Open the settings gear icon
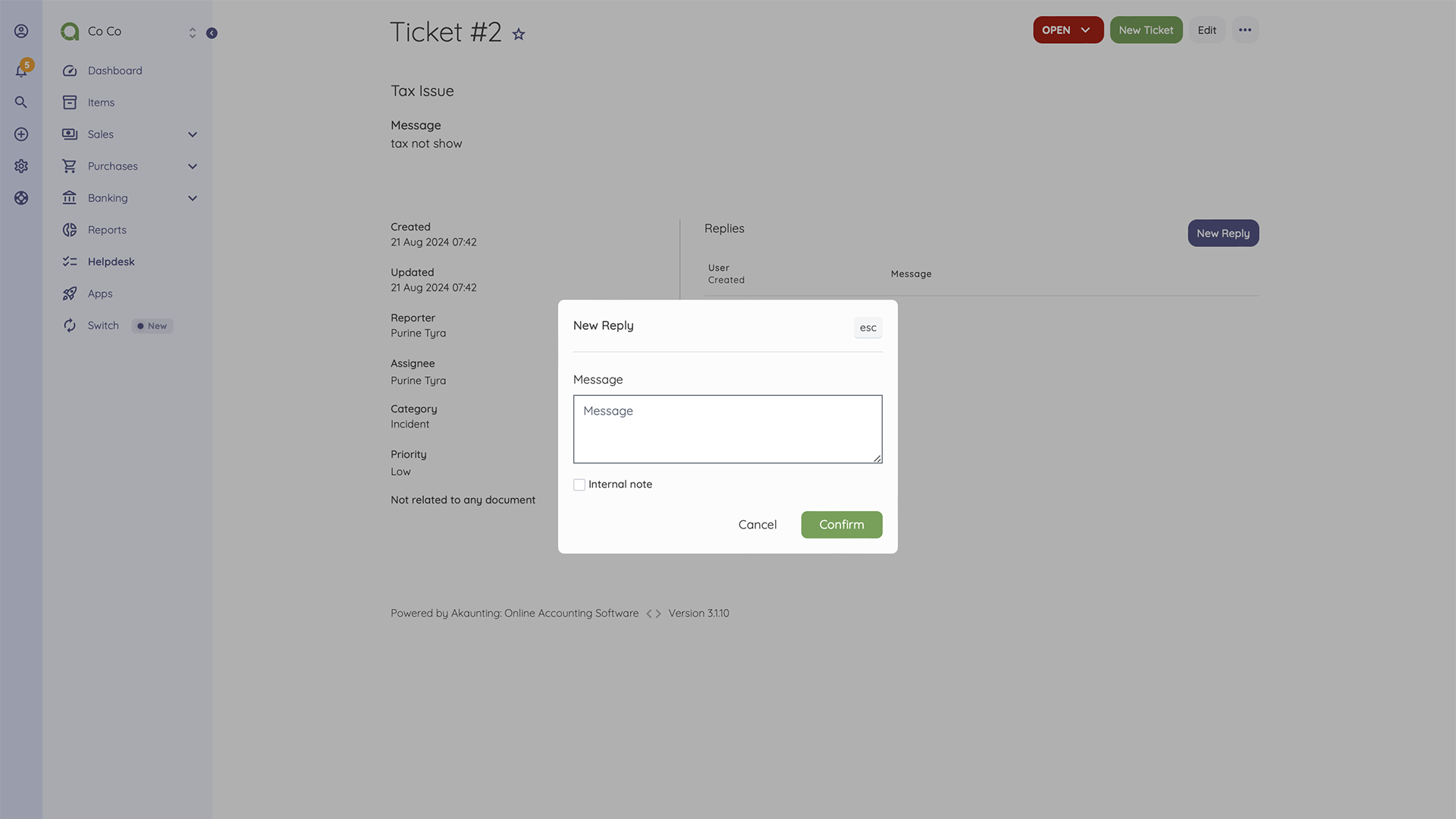 coord(20,165)
